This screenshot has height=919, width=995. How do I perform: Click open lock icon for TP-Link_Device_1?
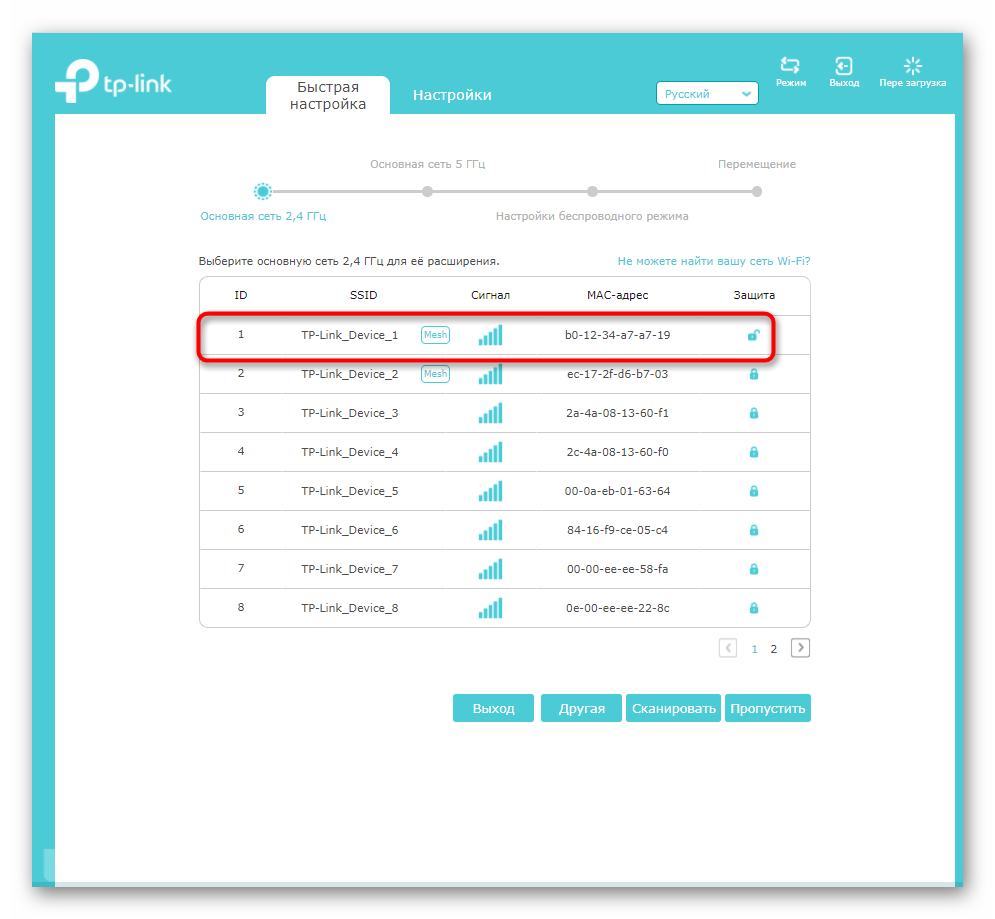(753, 335)
